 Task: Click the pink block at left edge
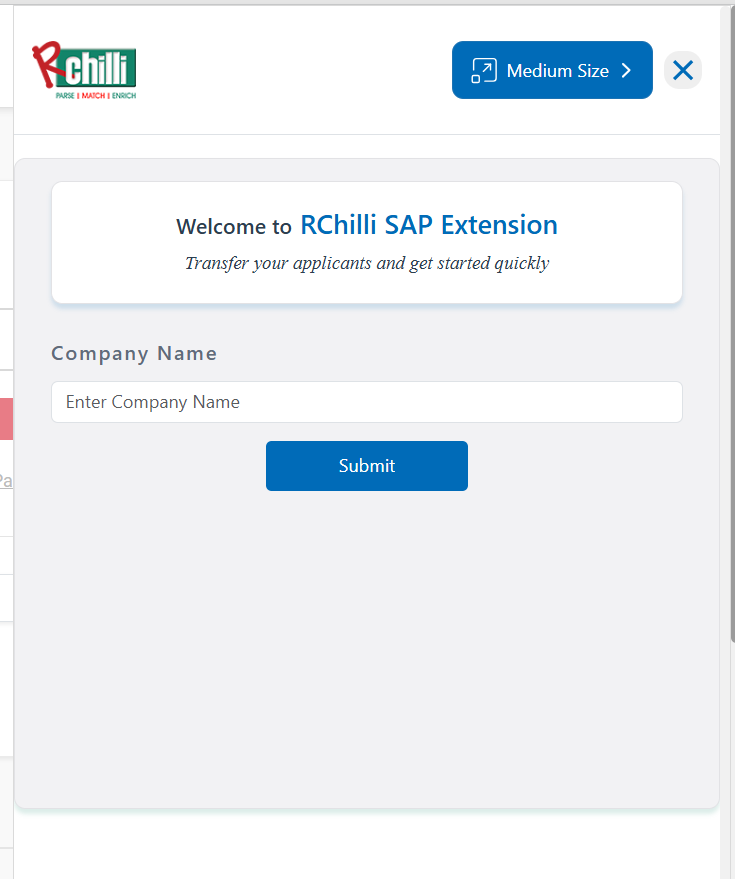click(6, 419)
